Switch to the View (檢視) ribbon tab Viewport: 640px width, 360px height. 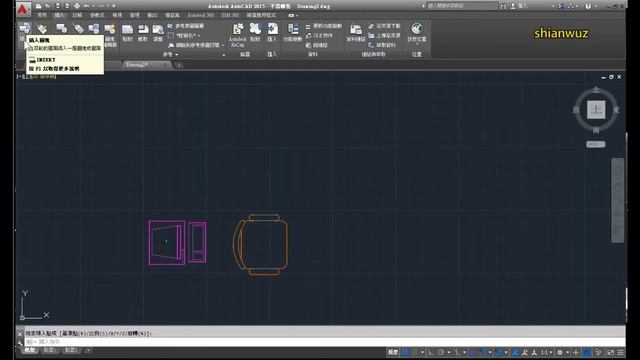tap(117, 15)
